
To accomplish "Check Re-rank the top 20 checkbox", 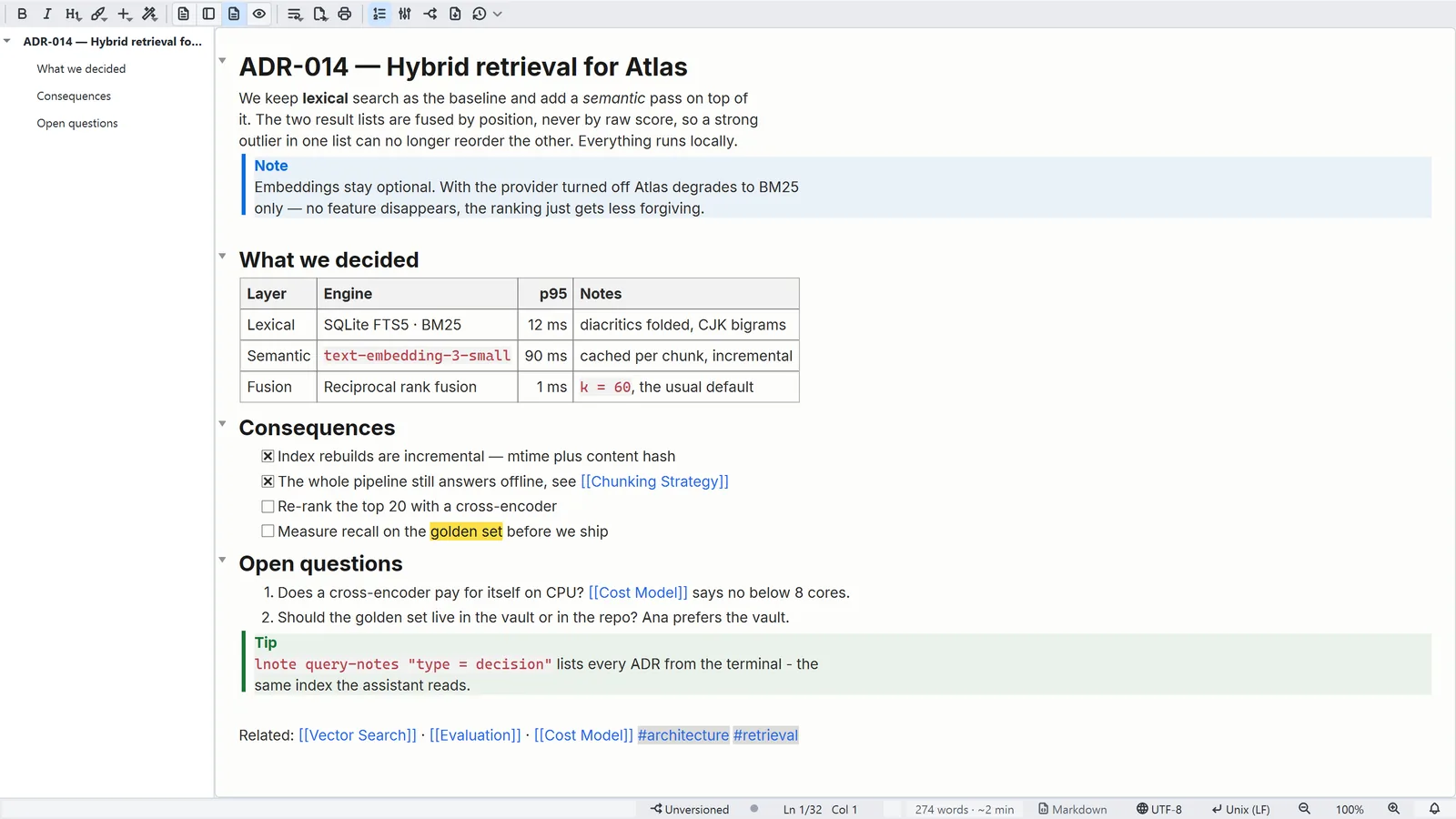I will click(268, 506).
